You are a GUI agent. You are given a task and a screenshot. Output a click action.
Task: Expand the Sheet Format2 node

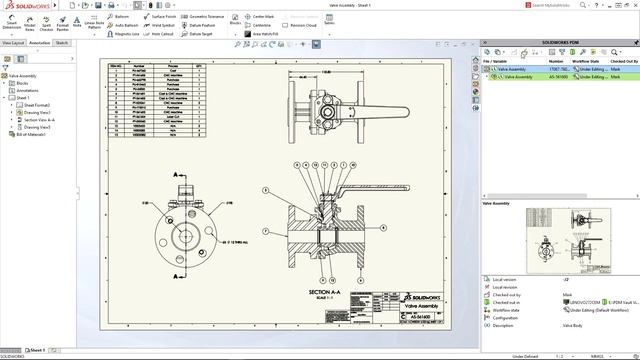click(x=12, y=105)
